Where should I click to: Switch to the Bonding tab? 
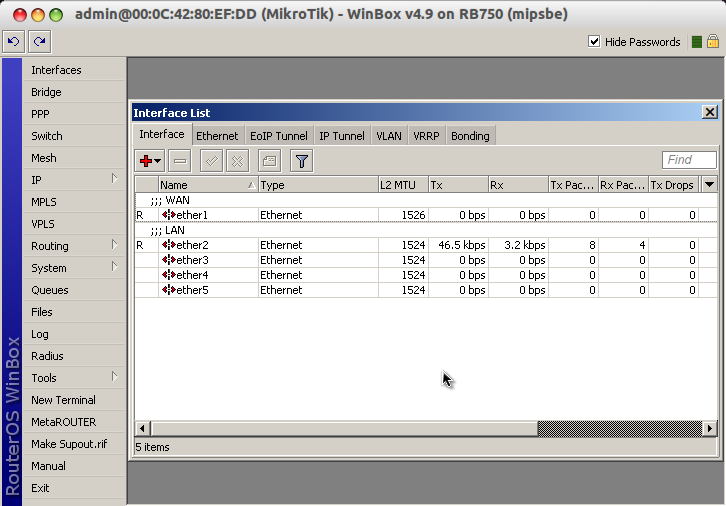click(470, 136)
